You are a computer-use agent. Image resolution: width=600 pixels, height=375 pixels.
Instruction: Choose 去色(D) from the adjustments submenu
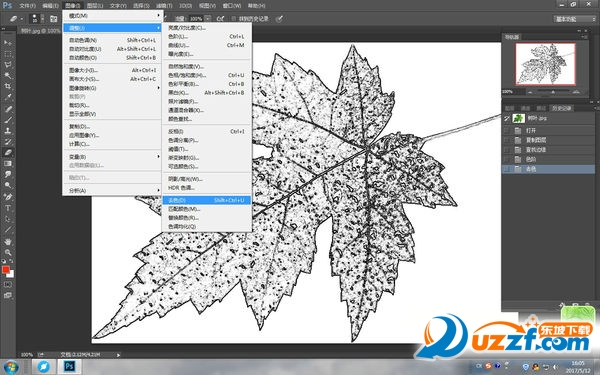pyautogui.click(x=207, y=200)
